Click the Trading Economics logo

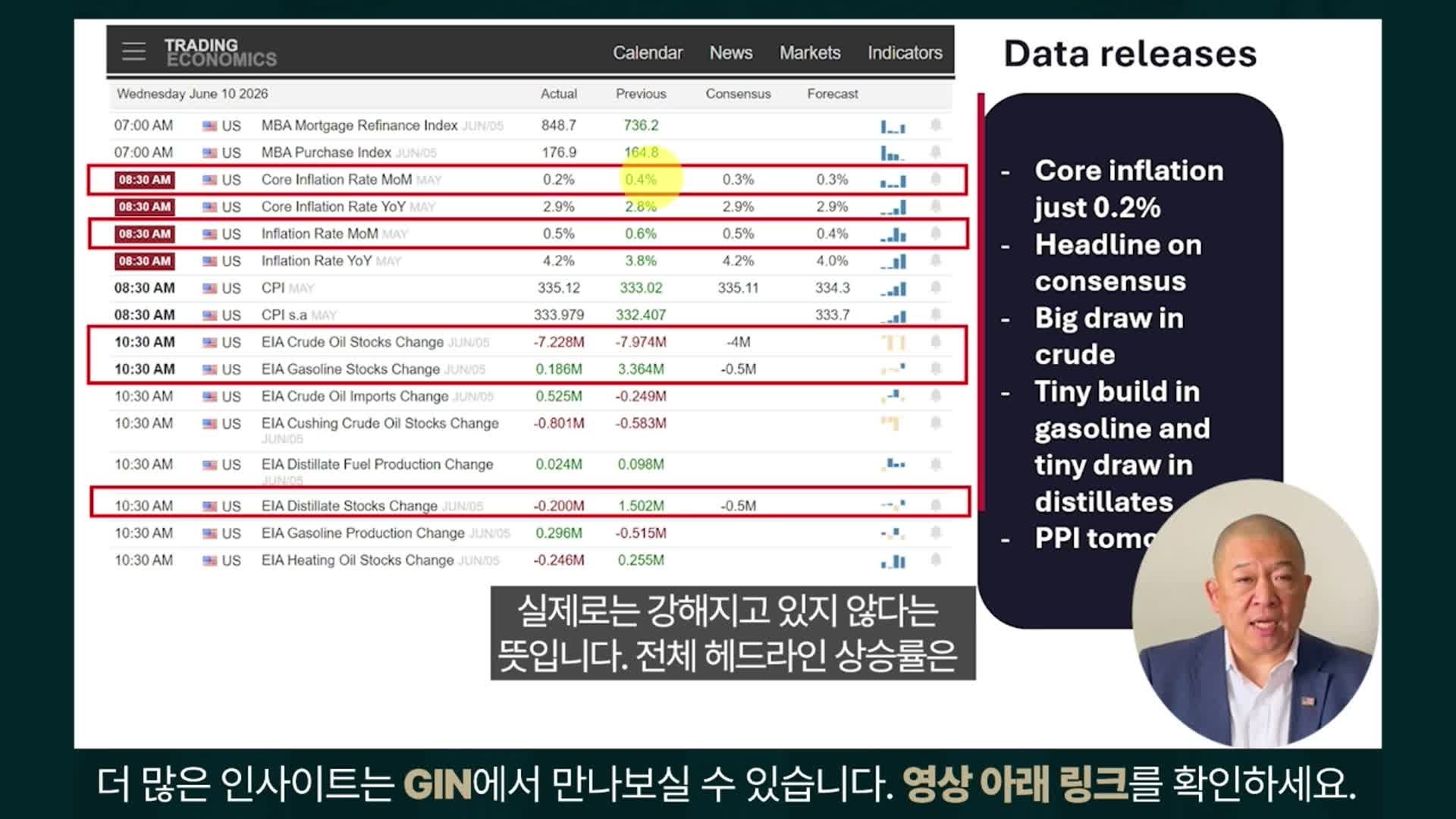220,52
